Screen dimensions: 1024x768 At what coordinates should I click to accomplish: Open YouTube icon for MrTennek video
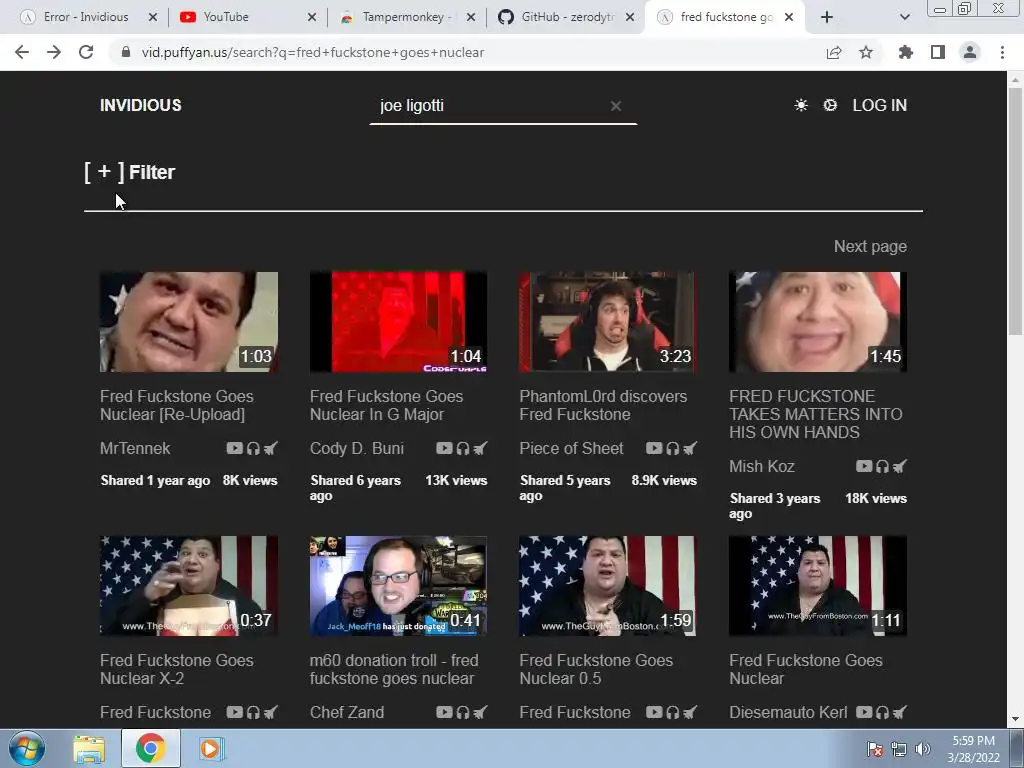tap(234, 448)
